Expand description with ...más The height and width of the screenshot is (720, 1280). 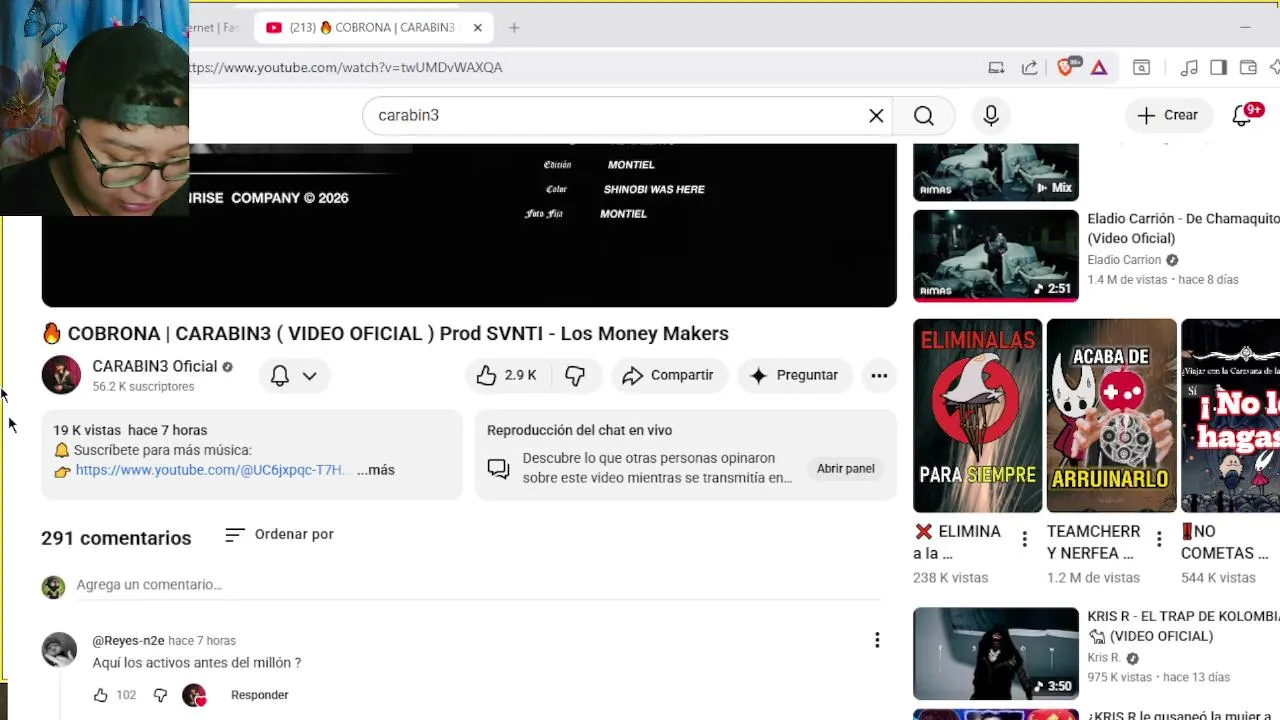tap(376, 470)
